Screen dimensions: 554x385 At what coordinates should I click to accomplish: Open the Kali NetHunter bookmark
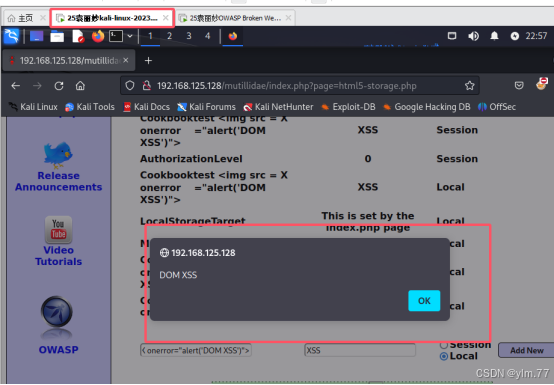pos(278,107)
